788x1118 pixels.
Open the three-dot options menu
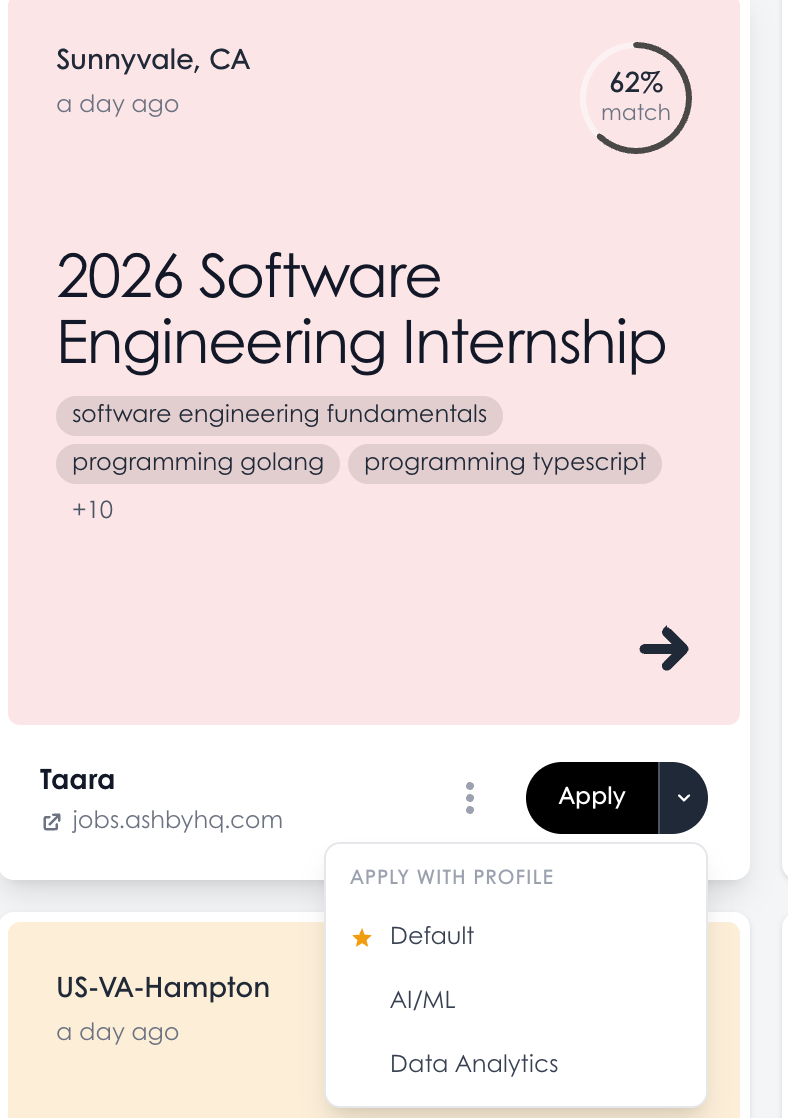[x=469, y=797]
